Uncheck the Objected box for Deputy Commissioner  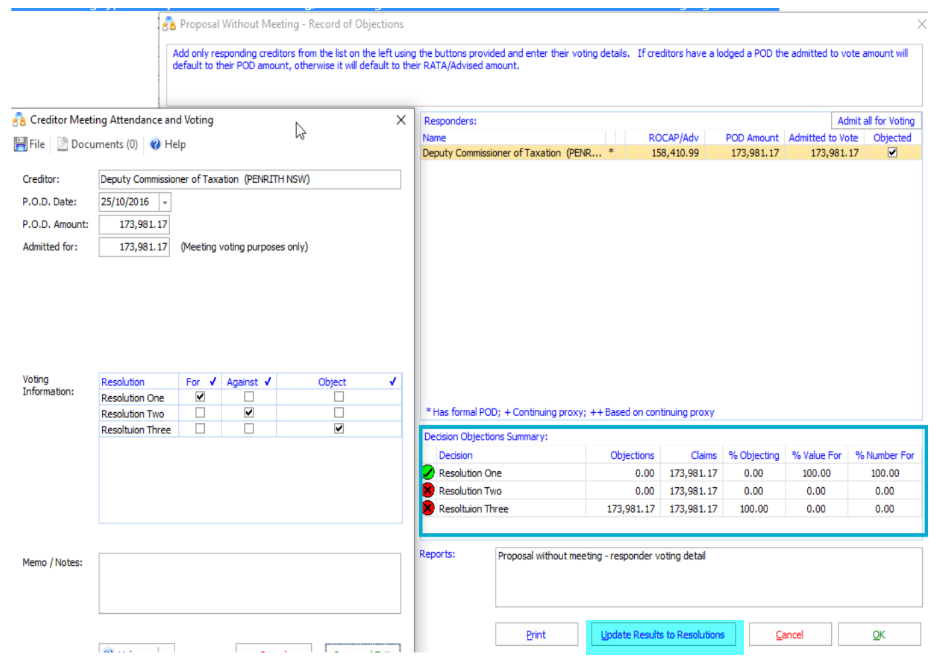[x=892, y=153]
